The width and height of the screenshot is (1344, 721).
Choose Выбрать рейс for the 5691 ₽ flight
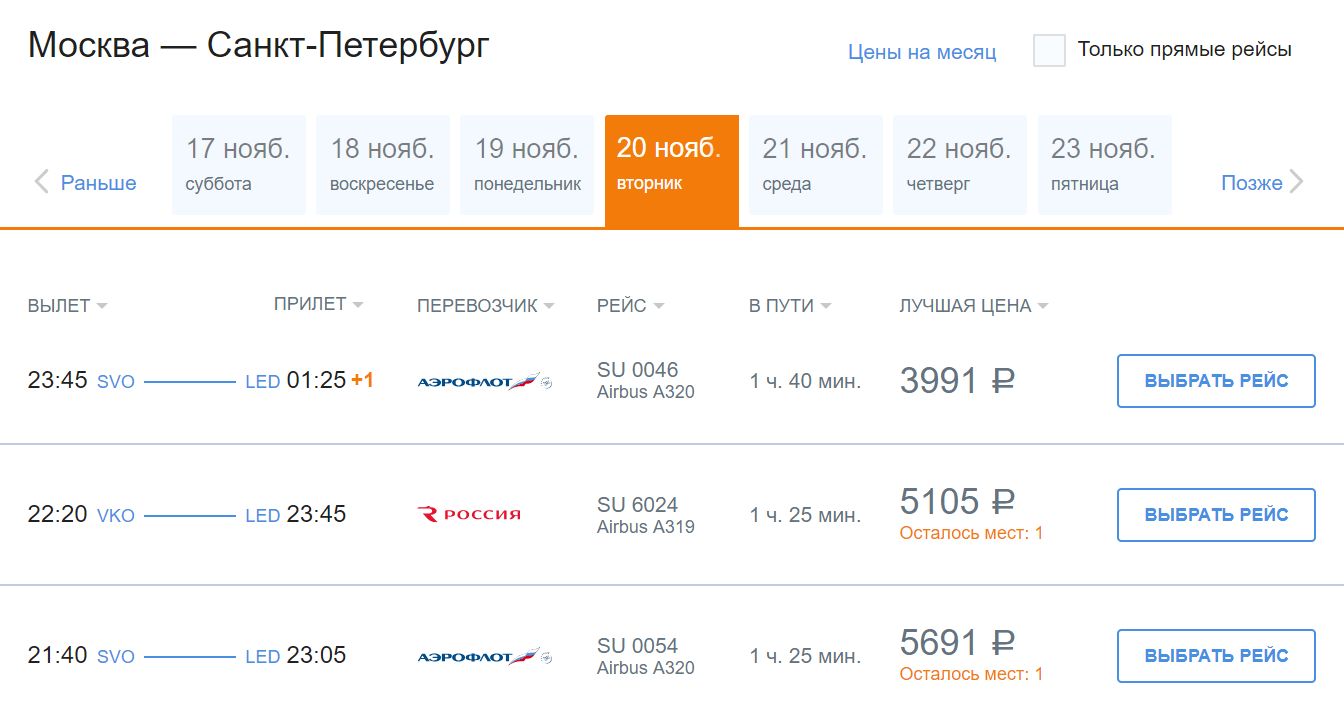[x=1215, y=656]
